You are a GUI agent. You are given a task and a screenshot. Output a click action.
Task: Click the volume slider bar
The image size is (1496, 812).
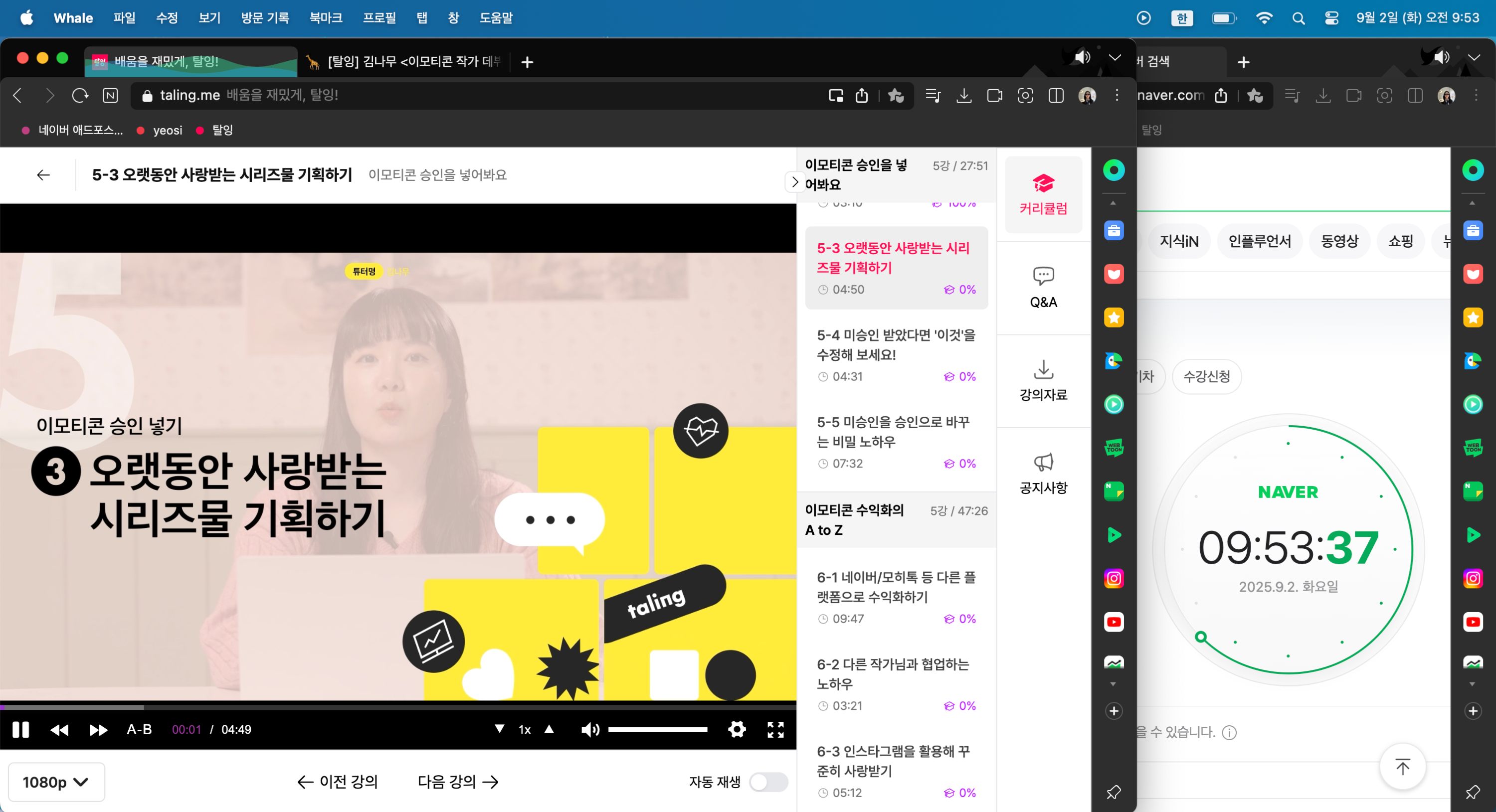click(x=657, y=730)
